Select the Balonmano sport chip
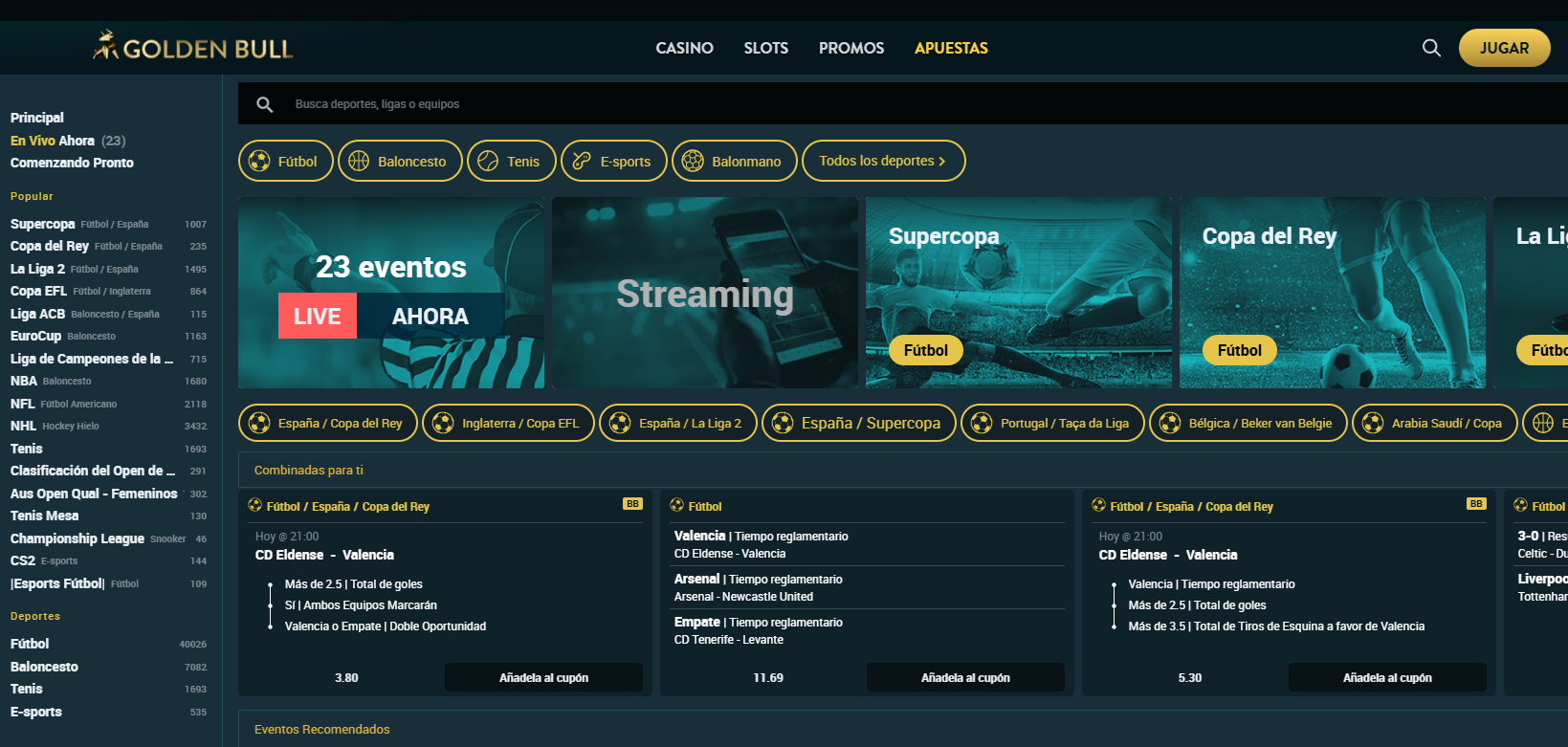This screenshot has height=747, width=1568. [x=735, y=161]
